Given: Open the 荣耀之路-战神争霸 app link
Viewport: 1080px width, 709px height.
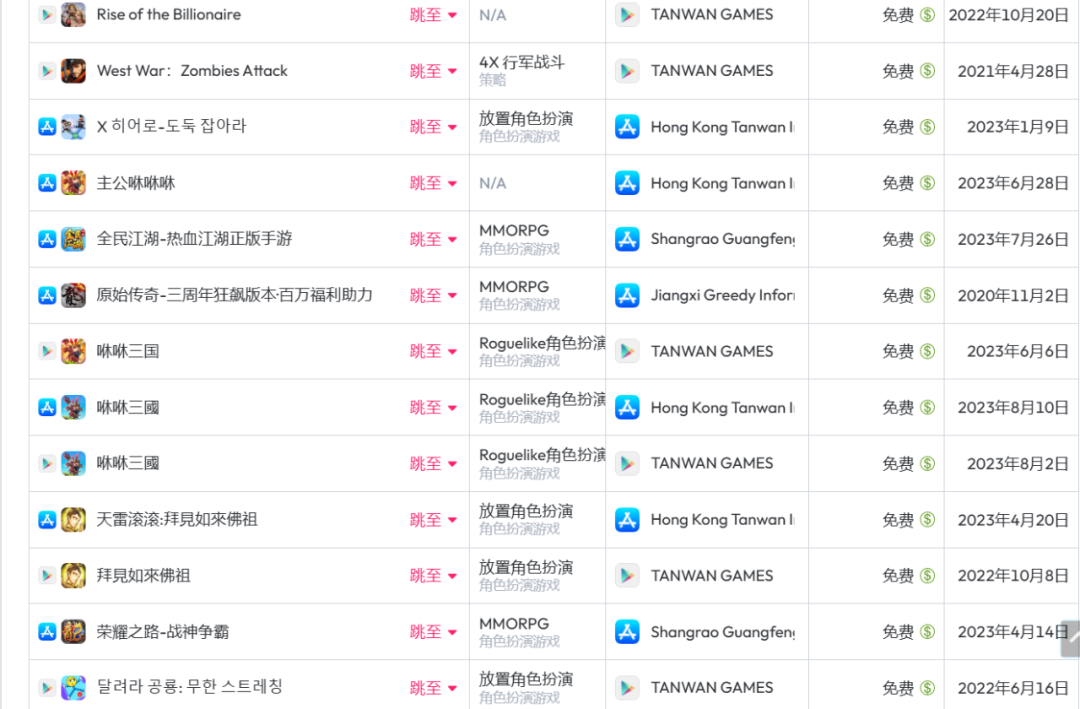Looking at the screenshot, I should 163,632.
